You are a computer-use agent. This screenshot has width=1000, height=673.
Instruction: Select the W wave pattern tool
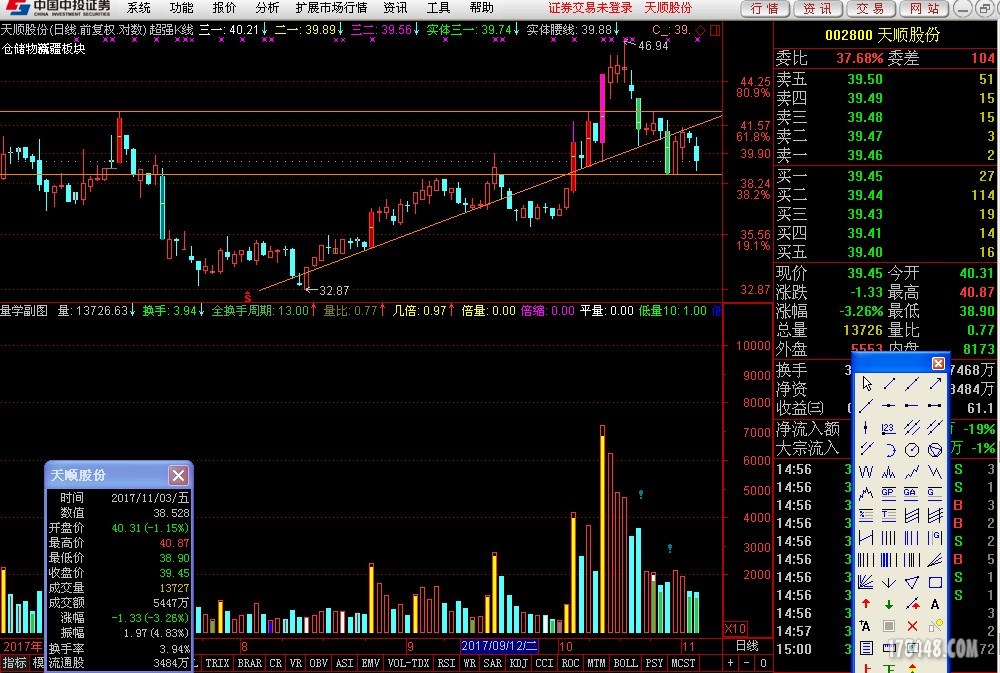pyautogui.click(x=866, y=472)
